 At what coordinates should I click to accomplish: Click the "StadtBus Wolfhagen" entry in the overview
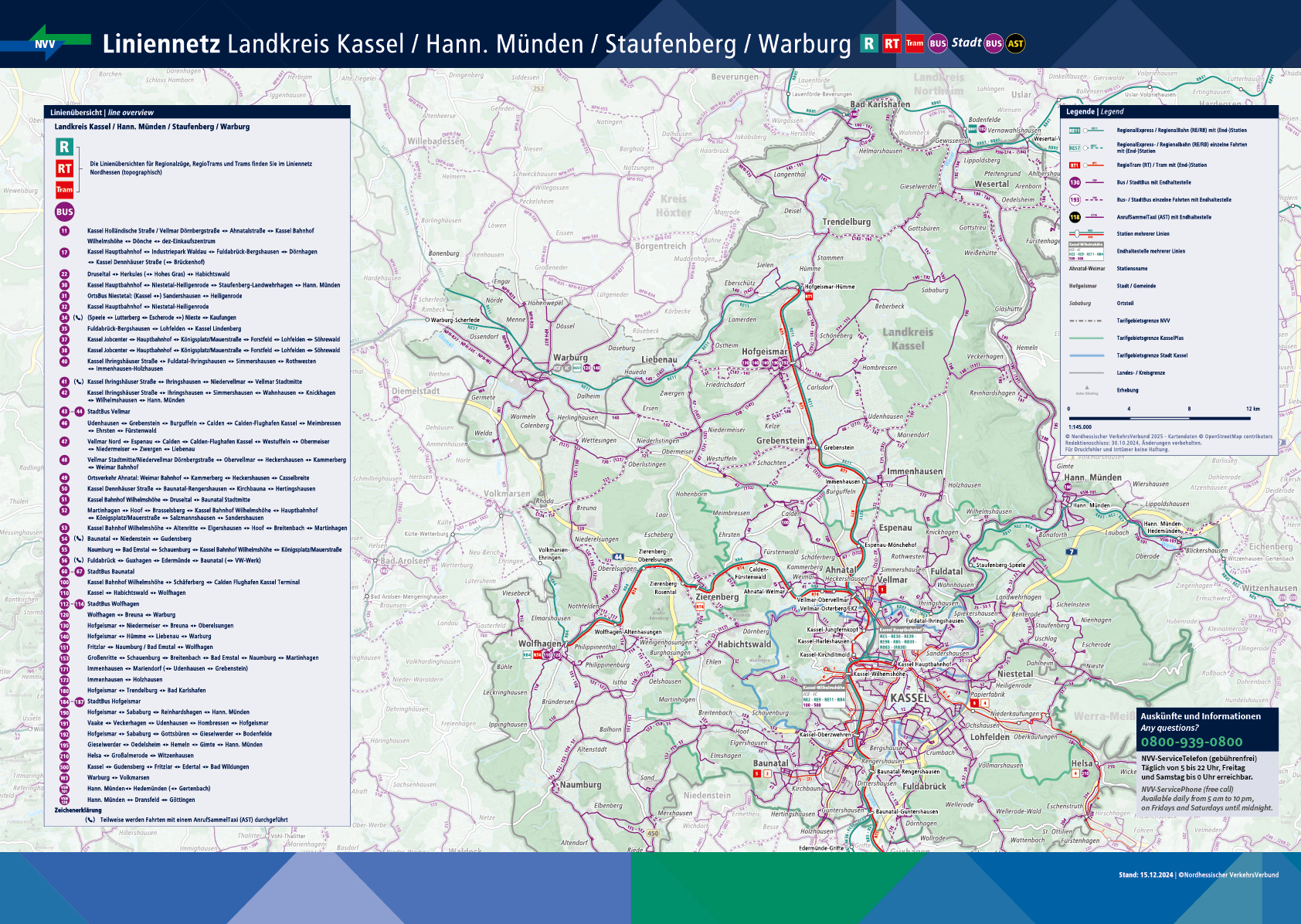click(x=113, y=604)
